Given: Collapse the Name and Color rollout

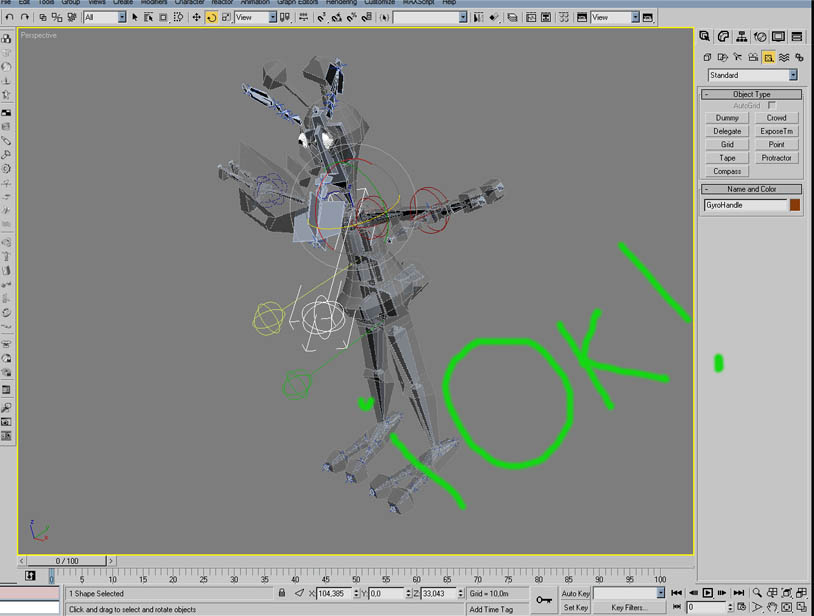Looking at the screenshot, I should pos(751,189).
